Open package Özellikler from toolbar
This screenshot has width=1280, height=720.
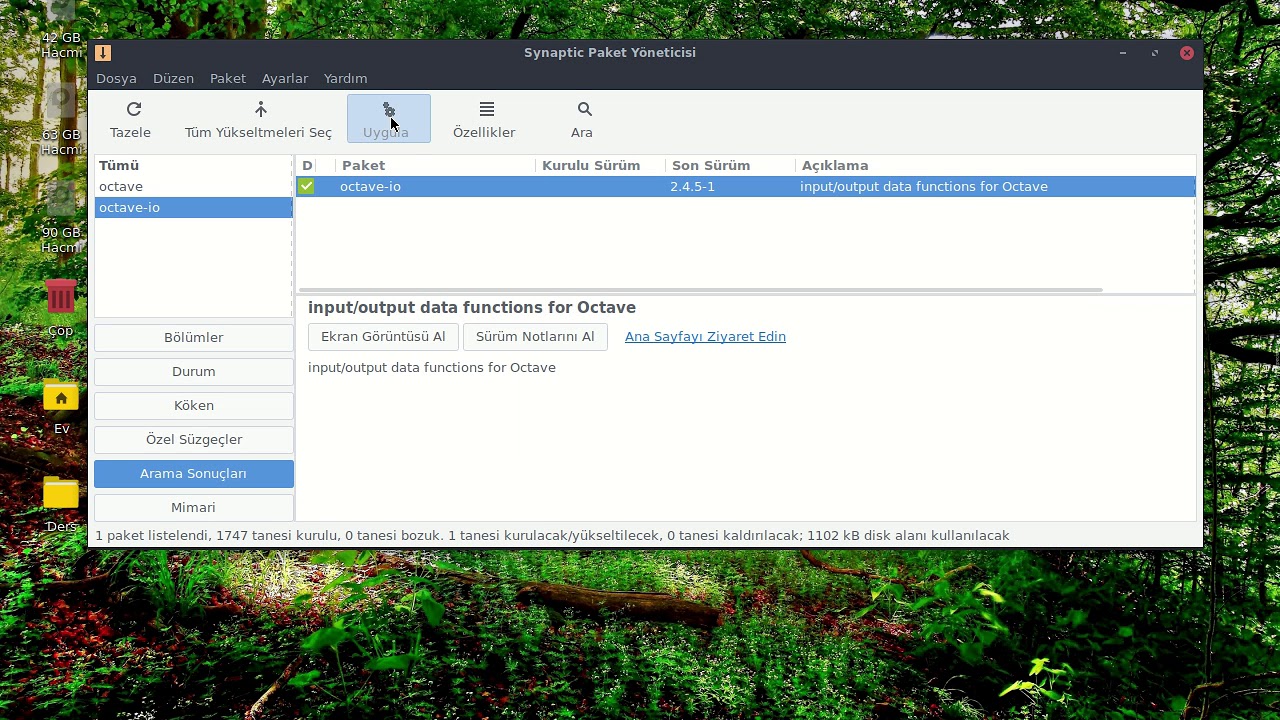(x=484, y=119)
